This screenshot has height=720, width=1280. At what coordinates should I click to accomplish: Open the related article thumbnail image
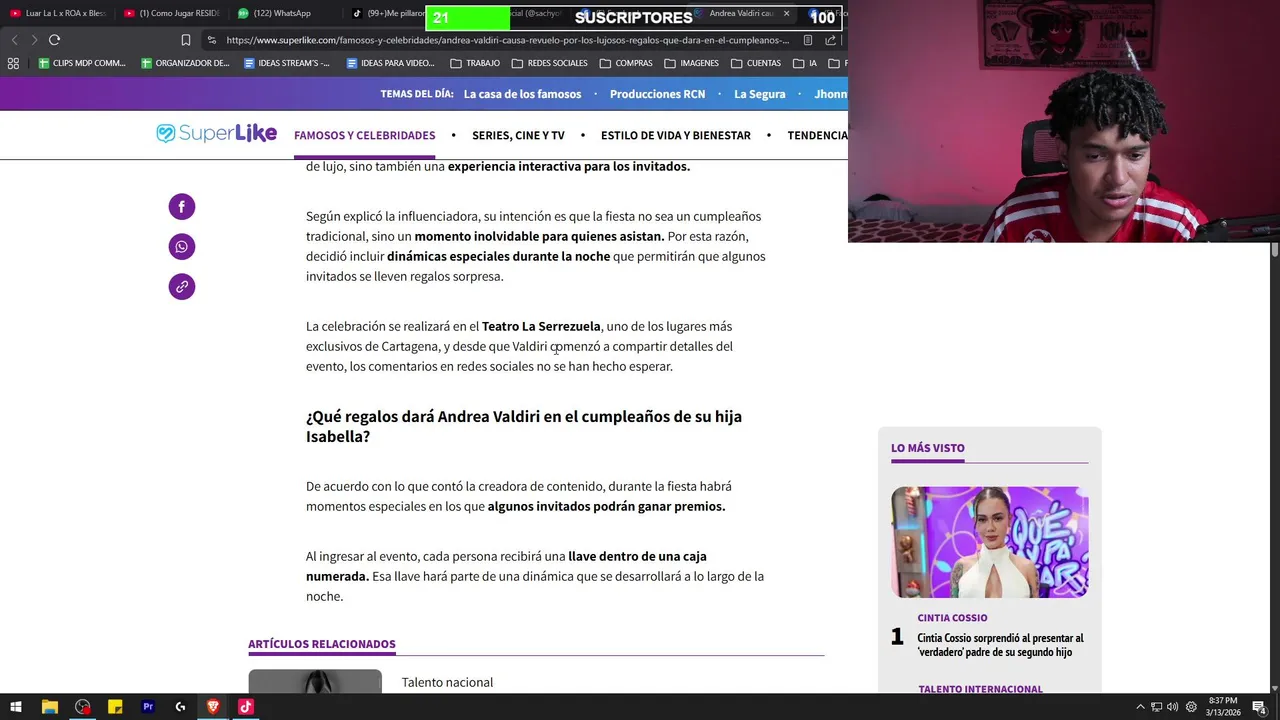[x=315, y=681]
